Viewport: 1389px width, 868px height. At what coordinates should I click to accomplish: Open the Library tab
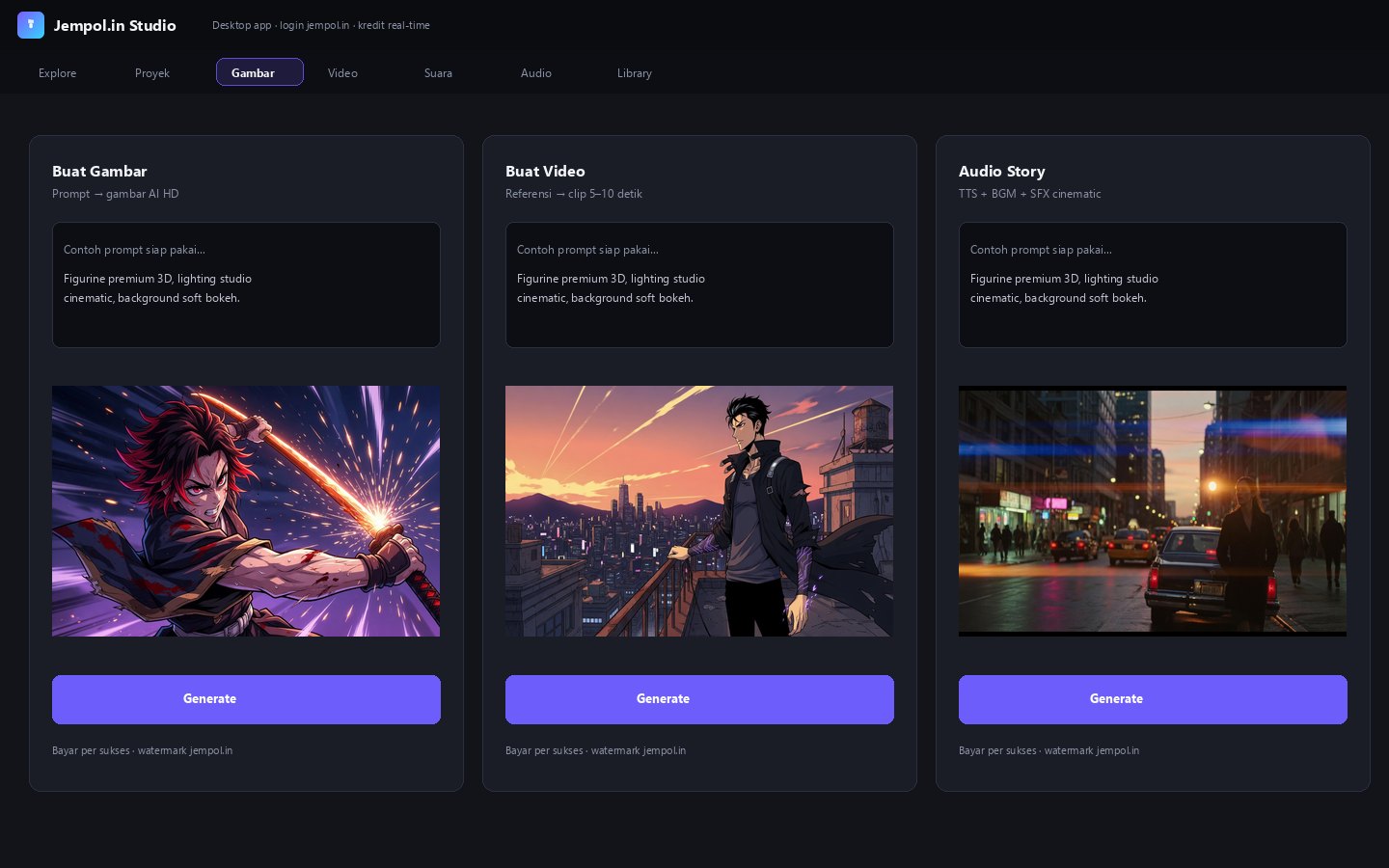[635, 73]
